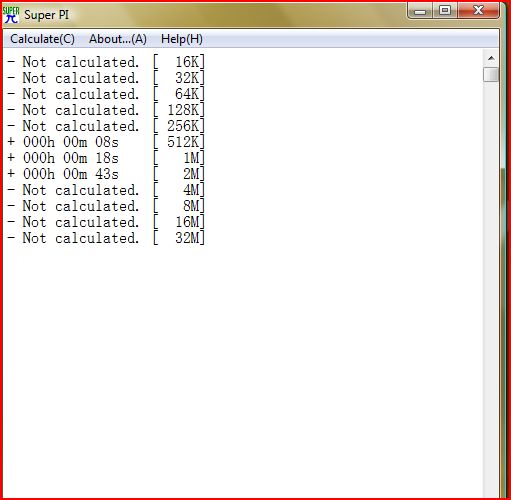Maximize the Super PI window
The image size is (511, 500).
click(445, 11)
